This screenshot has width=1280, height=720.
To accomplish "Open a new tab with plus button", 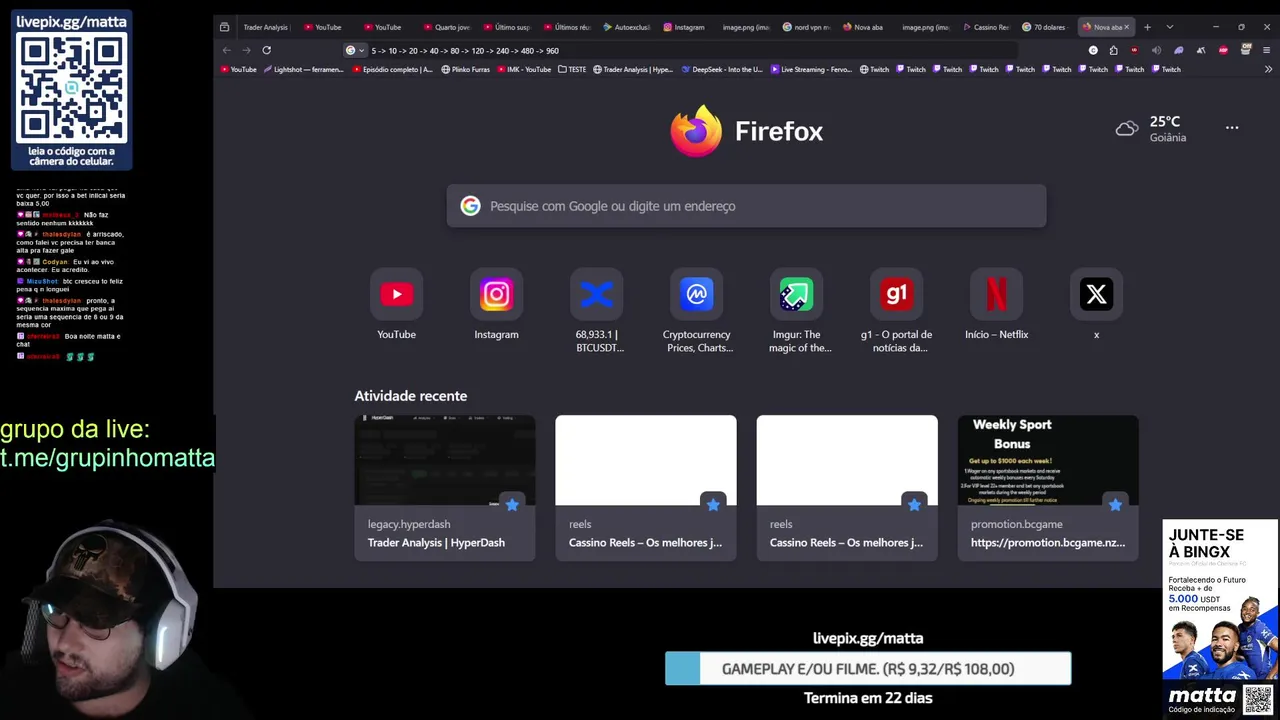I will click(x=1147, y=27).
